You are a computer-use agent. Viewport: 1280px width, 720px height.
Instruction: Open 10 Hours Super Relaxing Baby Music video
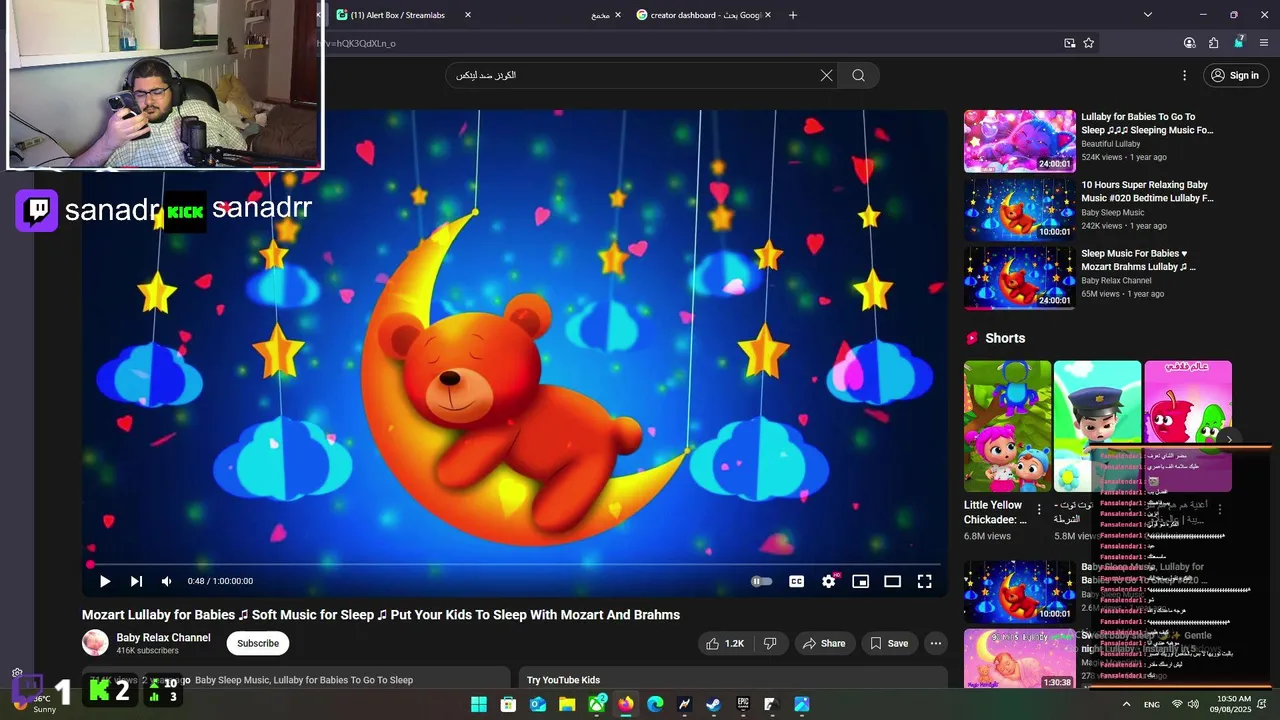point(1019,209)
